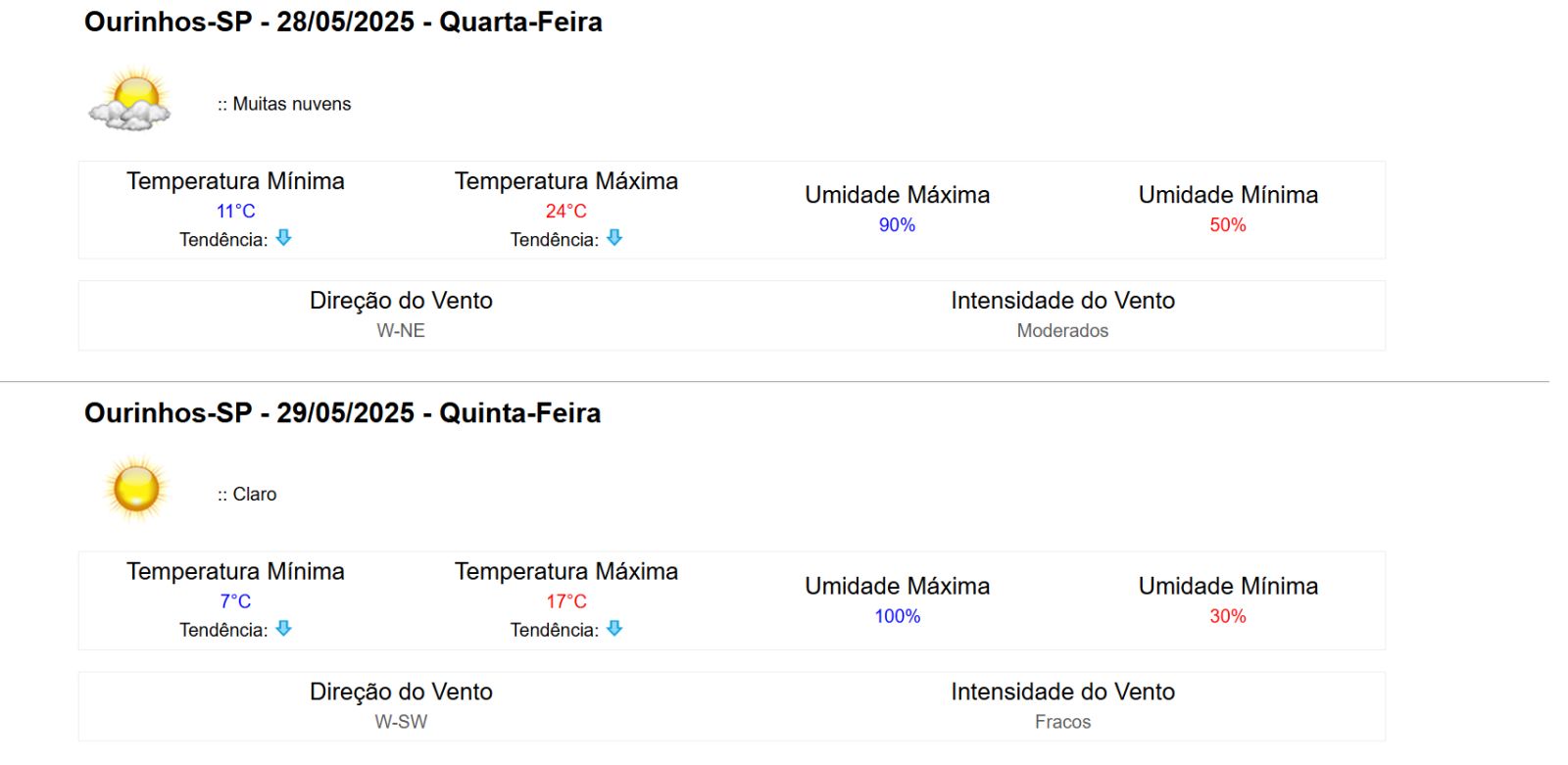1568x765 pixels.
Task: Select the Ourinhos-SP 29/05/2025 Quinta-Feira heading
Action: [342, 413]
